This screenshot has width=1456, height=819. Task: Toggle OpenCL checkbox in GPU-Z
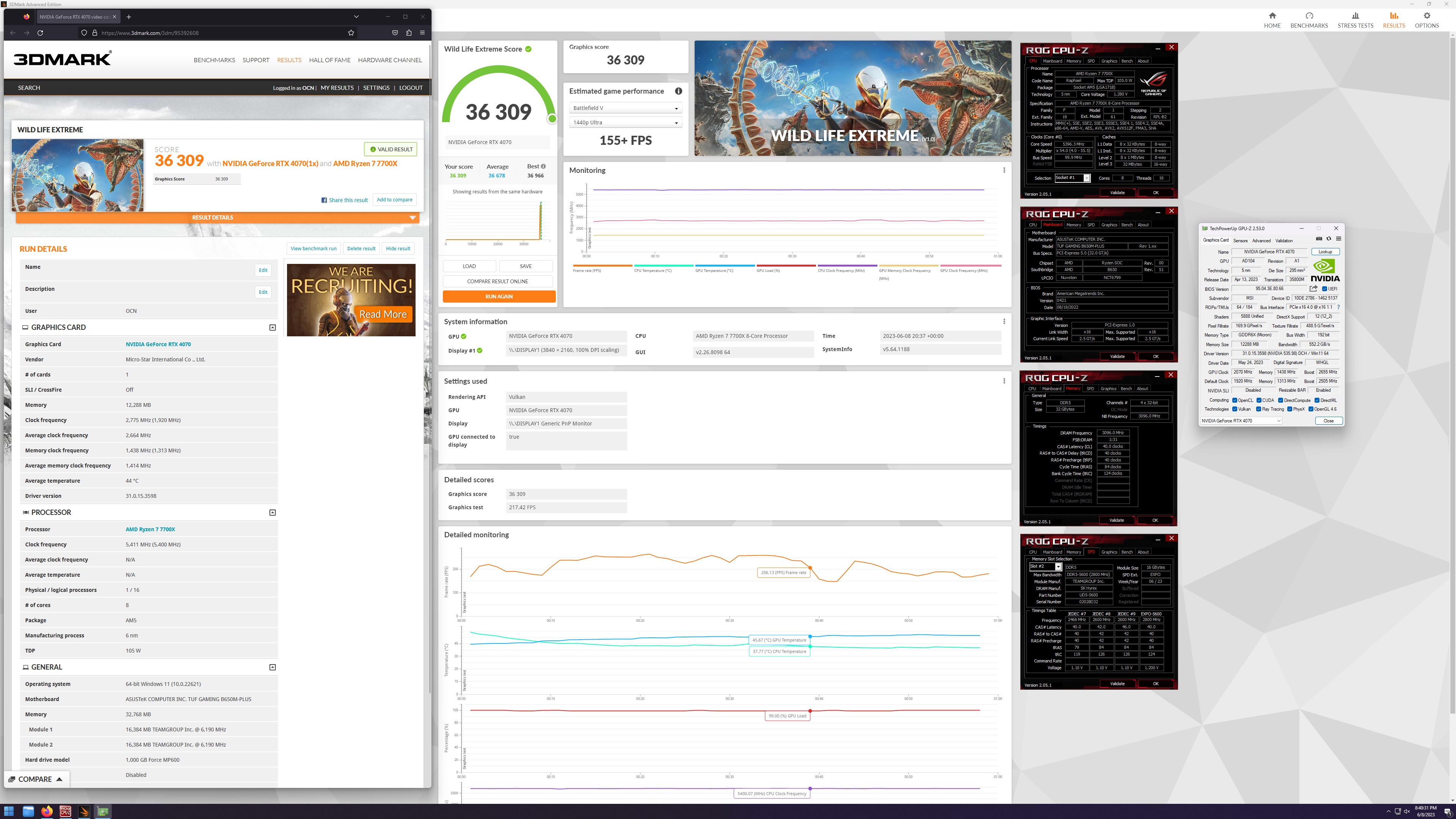(1235, 400)
